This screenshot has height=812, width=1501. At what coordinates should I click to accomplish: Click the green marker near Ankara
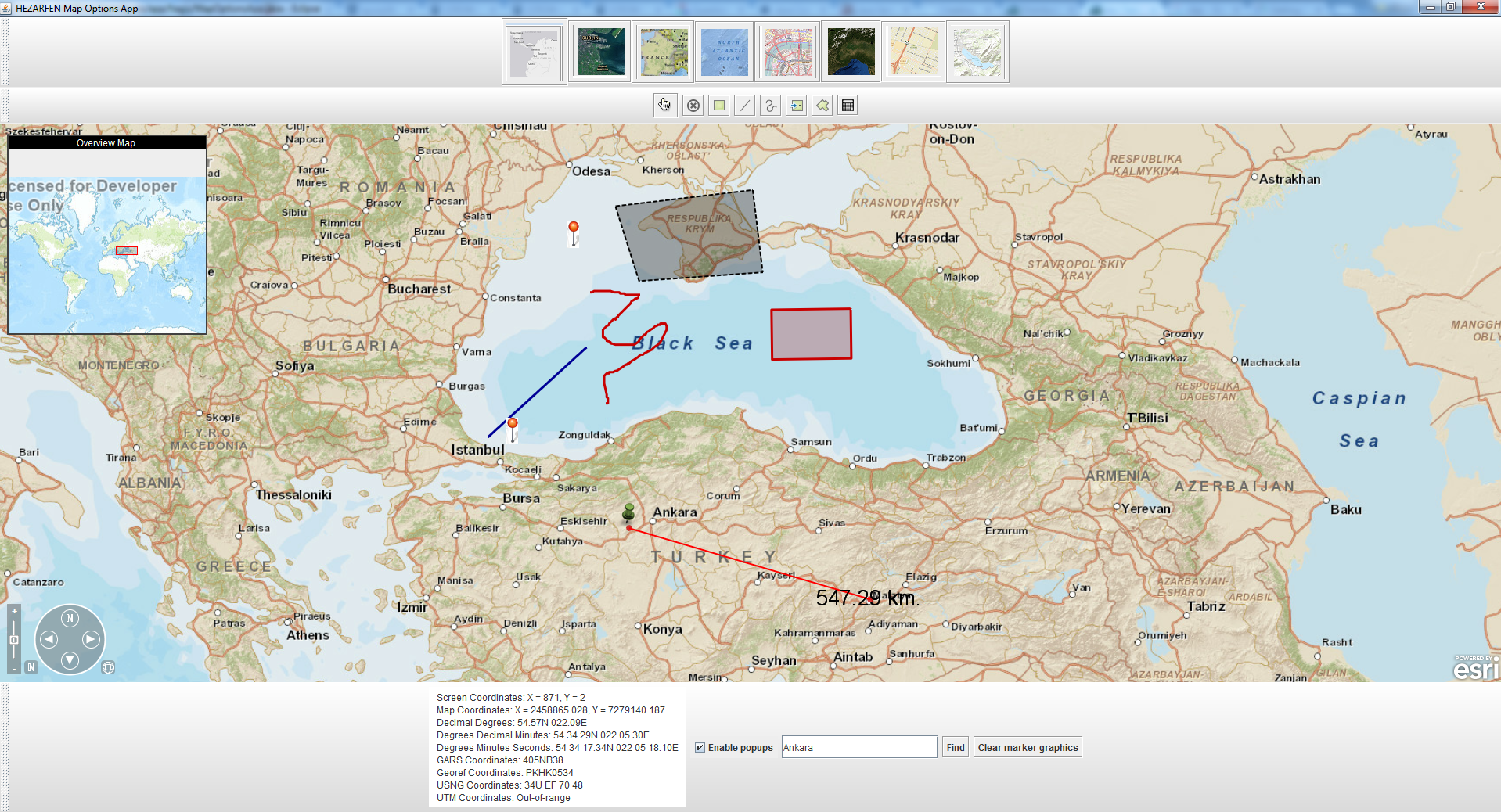coord(628,512)
